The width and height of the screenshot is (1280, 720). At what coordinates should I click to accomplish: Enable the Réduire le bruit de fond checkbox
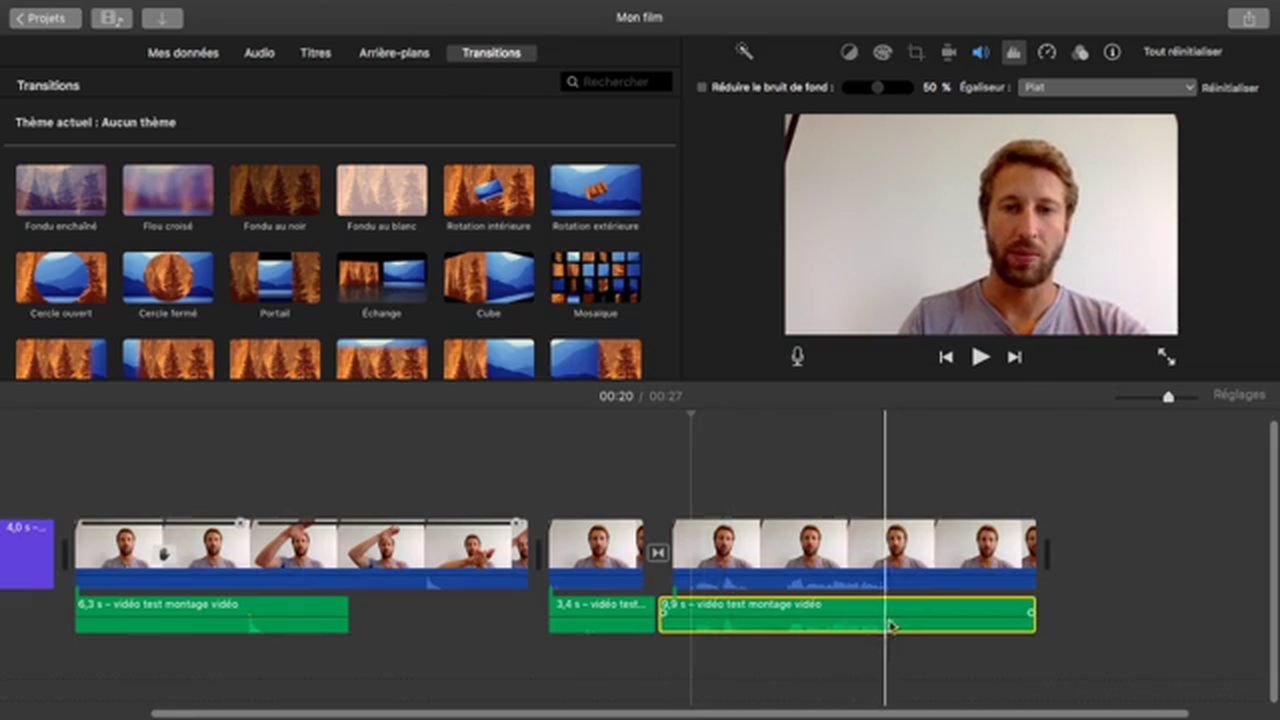(x=702, y=88)
